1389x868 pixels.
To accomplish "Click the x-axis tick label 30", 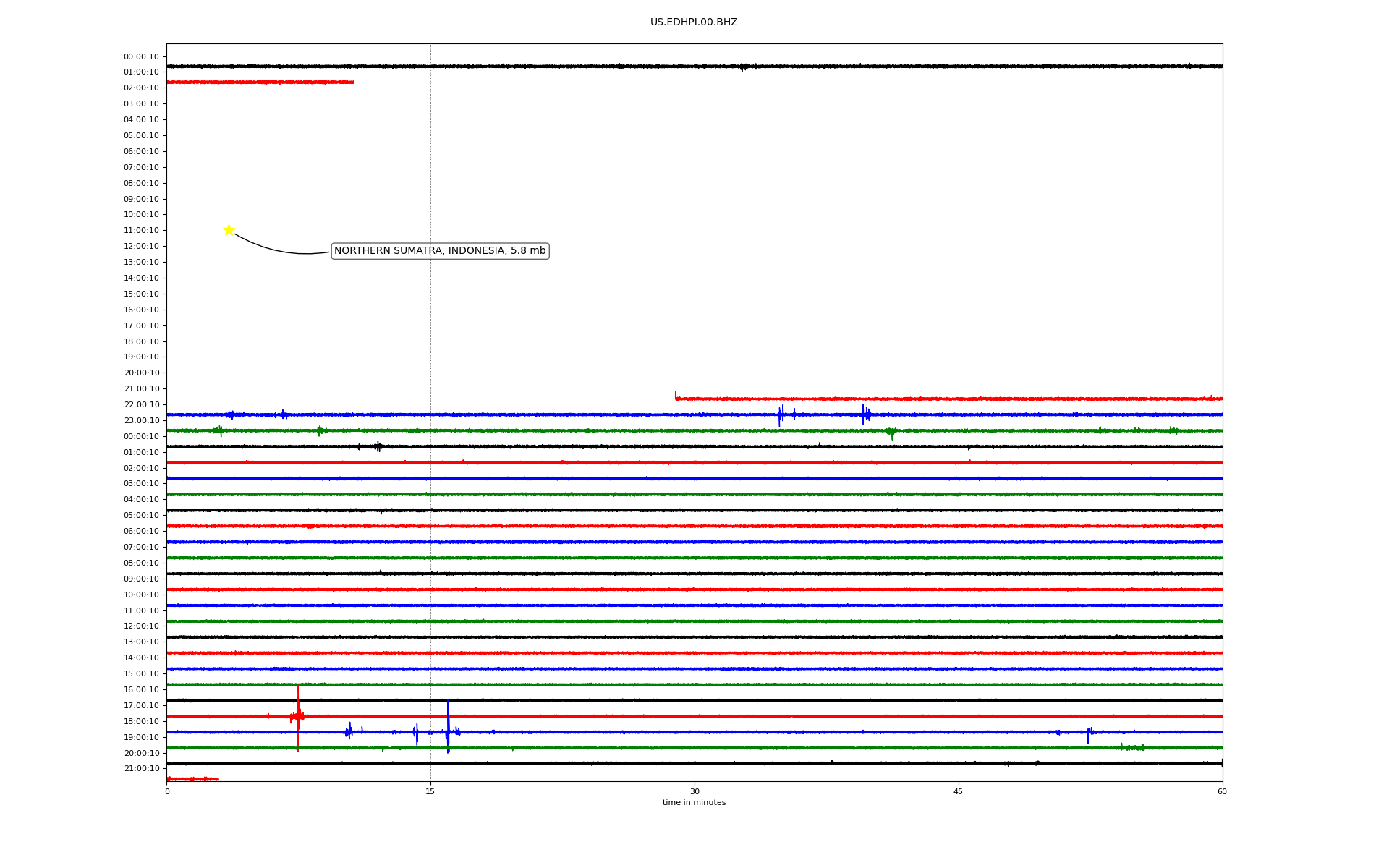I will 694,791.
